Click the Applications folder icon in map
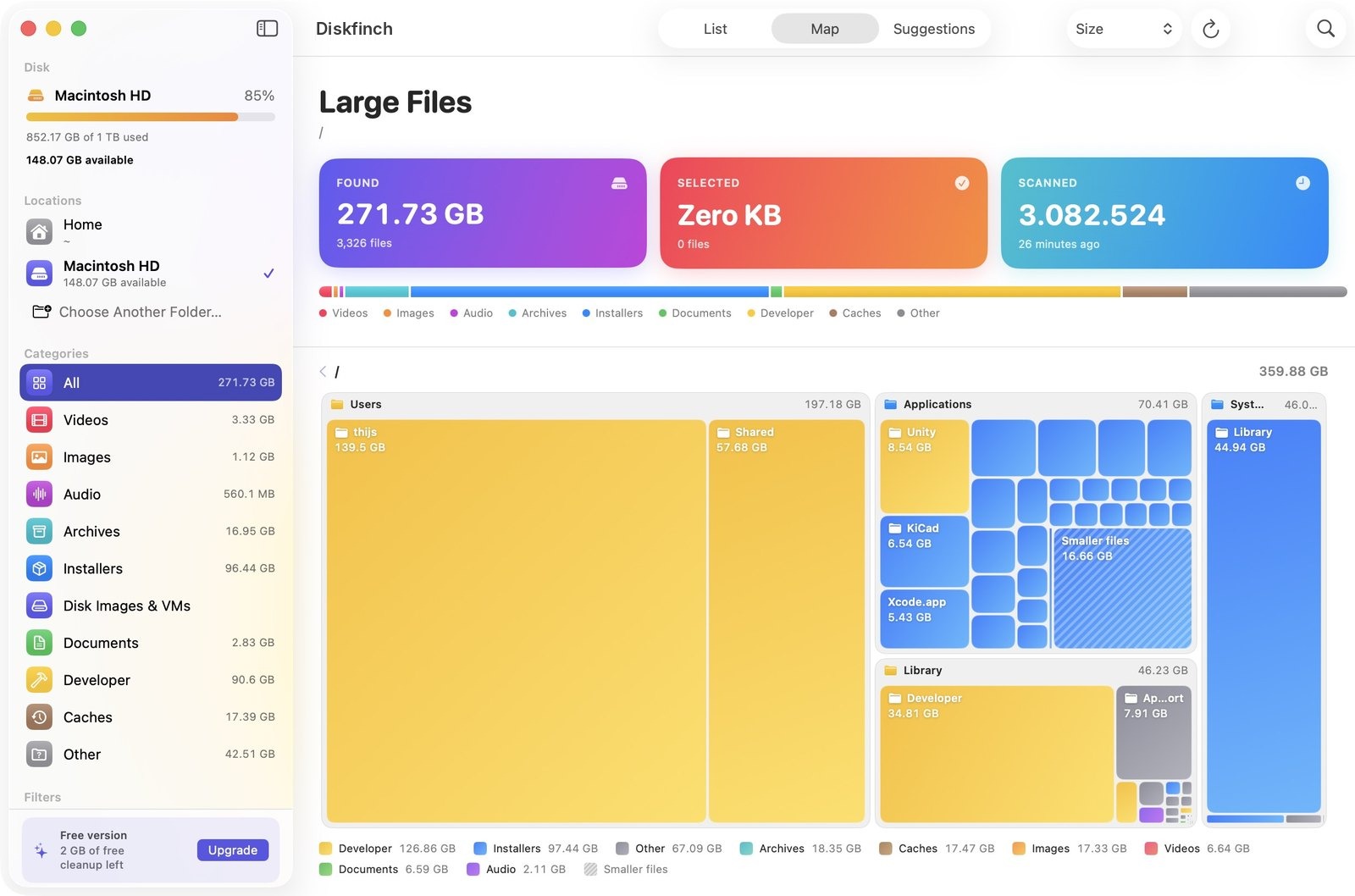The height and width of the screenshot is (896, 1355). [891, 405]
